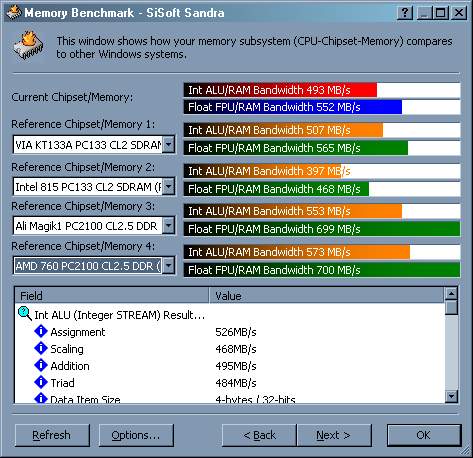Click the results list scroll down arrow
Screen dimensions: 473x458
pos(451,396)
